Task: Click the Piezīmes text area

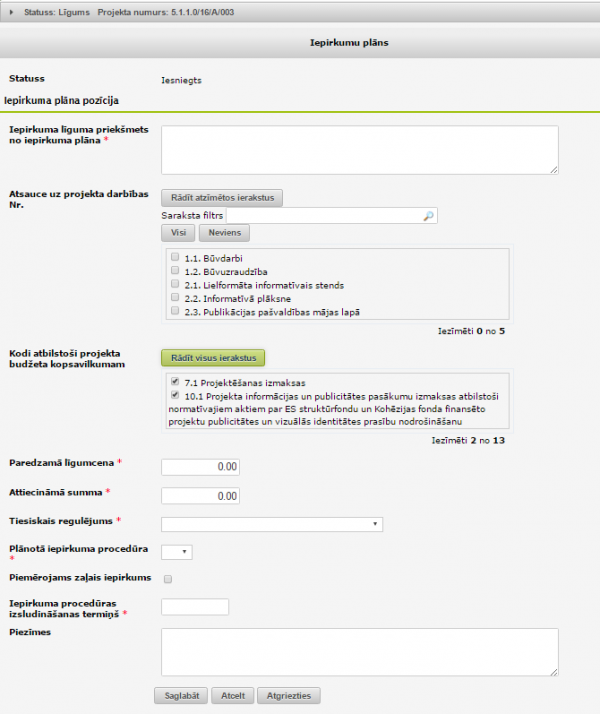Action: click(x=359, y=652)
